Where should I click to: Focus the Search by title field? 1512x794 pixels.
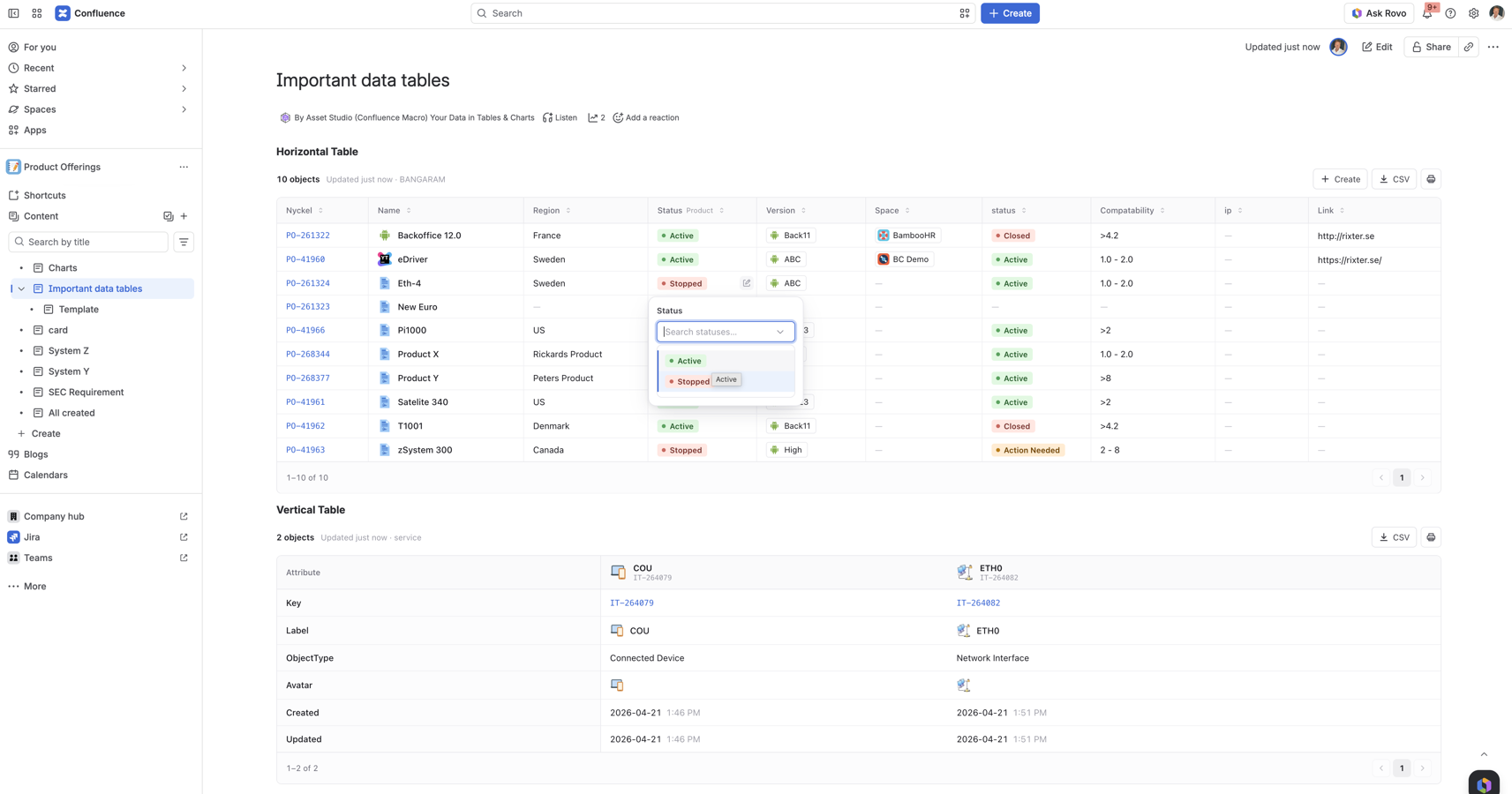tap(88, 242)
